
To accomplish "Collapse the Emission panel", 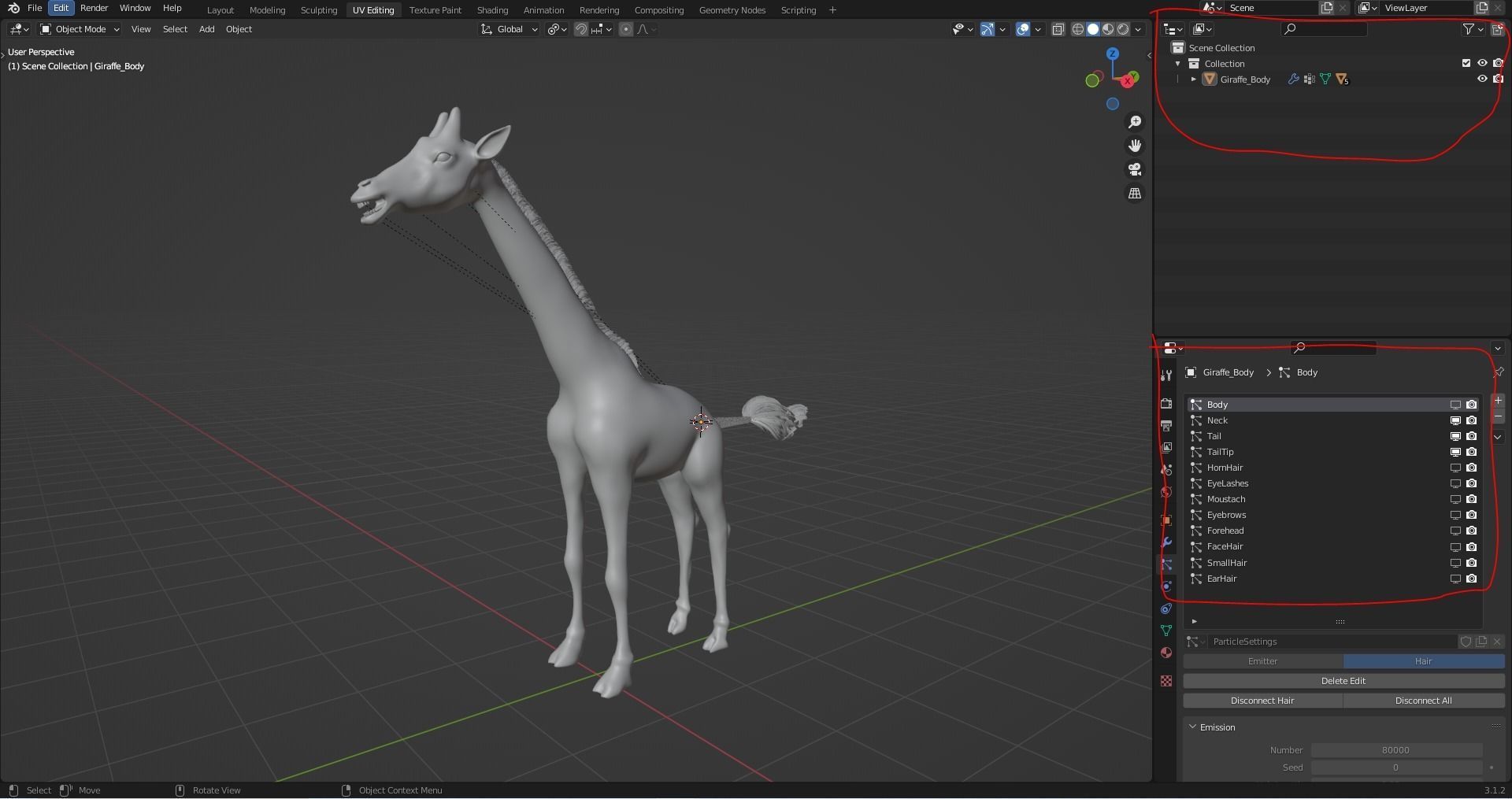I will (x=1192, y=727).
